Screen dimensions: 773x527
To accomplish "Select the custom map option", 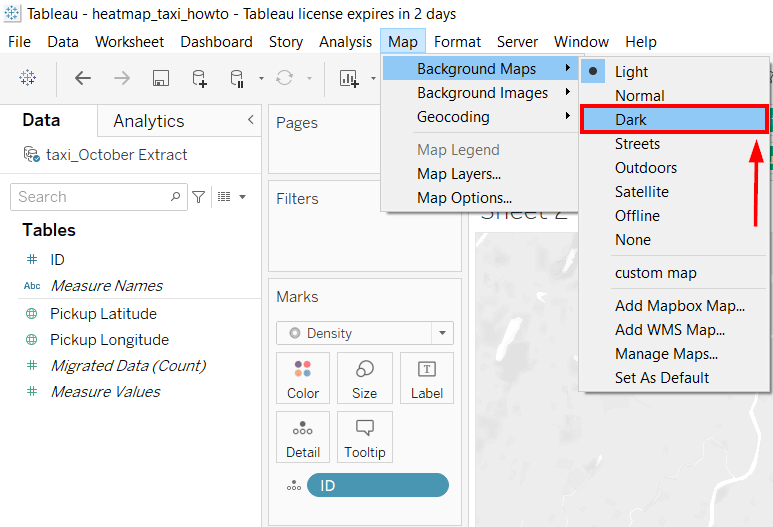I will pos(674,273).
